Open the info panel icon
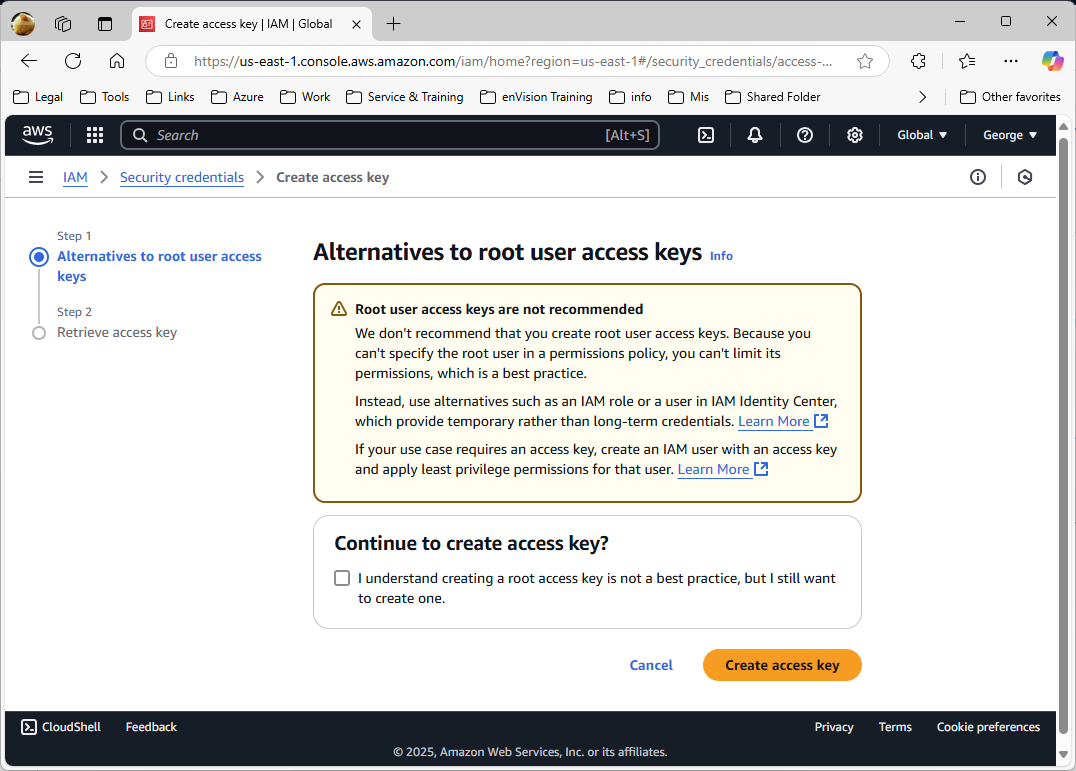 [978, 177]
